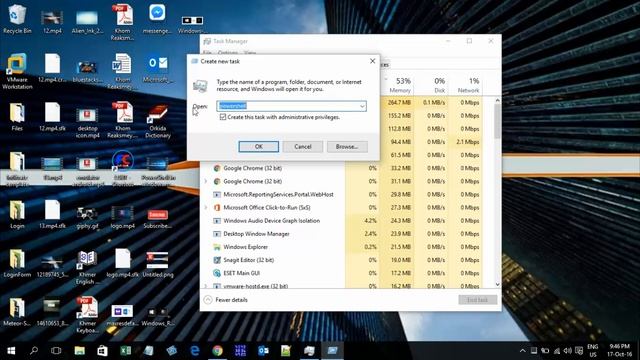Click the End task button
Image resolution: width=640 pixels, height=360 pixels.
[478, 300]
